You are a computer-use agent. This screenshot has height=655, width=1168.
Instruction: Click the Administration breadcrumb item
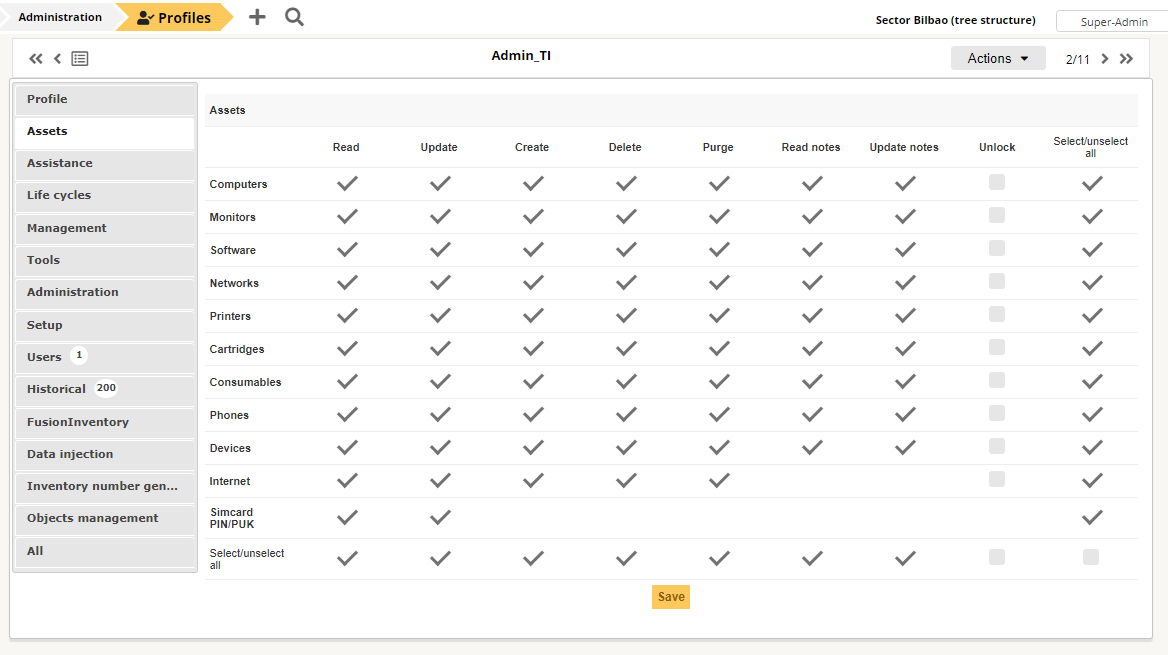60,17
